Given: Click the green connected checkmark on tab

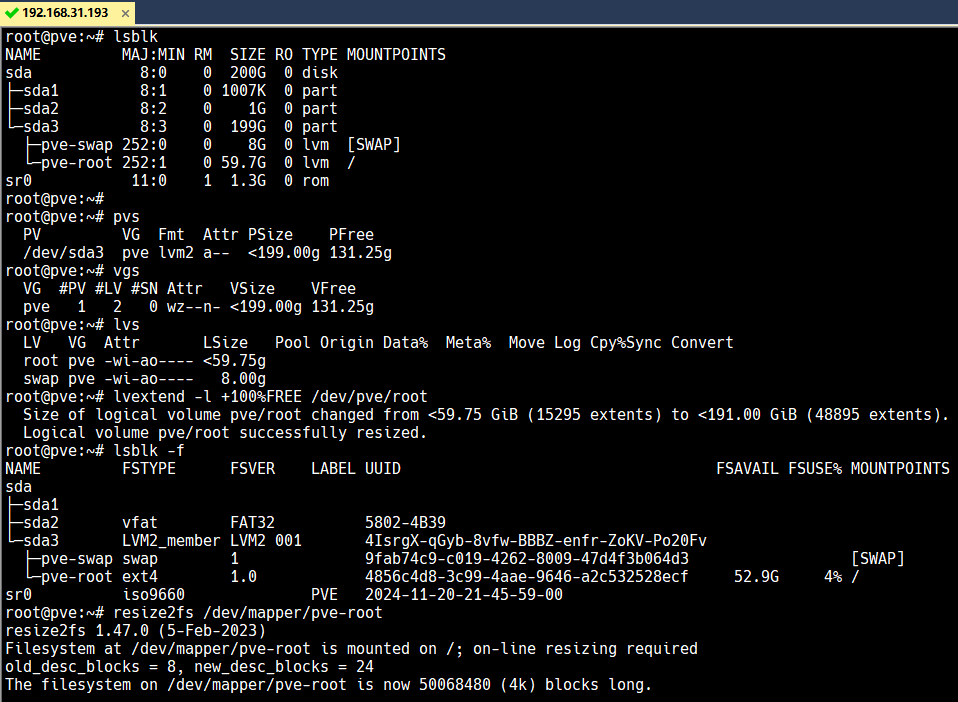Looking at the screenshot, I should pos(11,13).
